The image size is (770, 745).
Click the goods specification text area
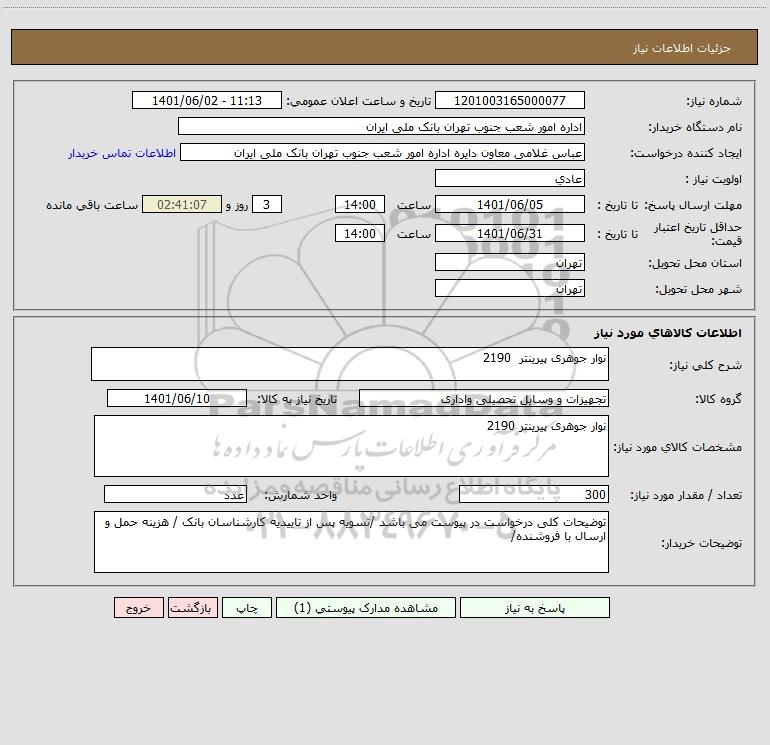(351, 446)
